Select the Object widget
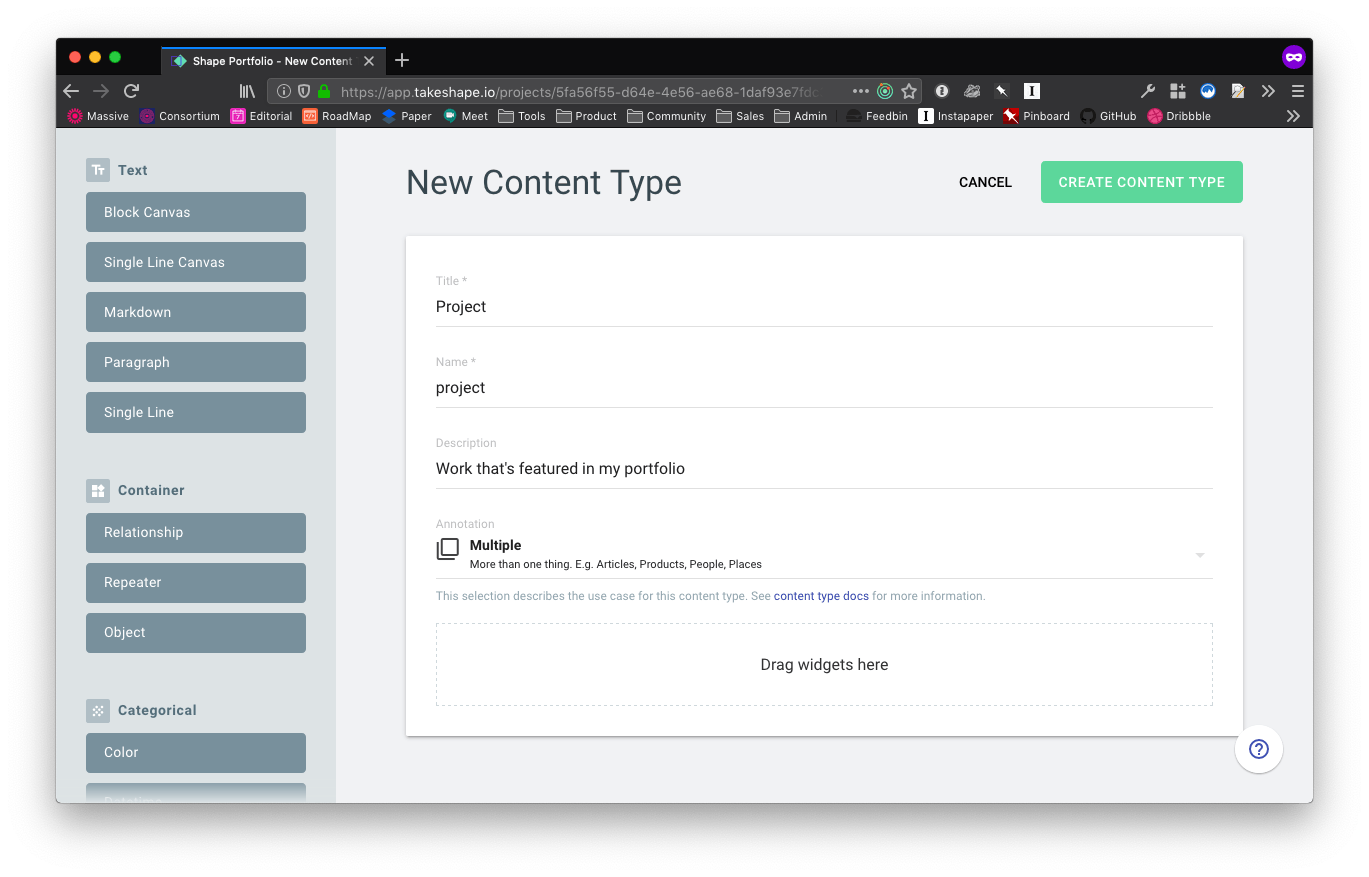 196,632
